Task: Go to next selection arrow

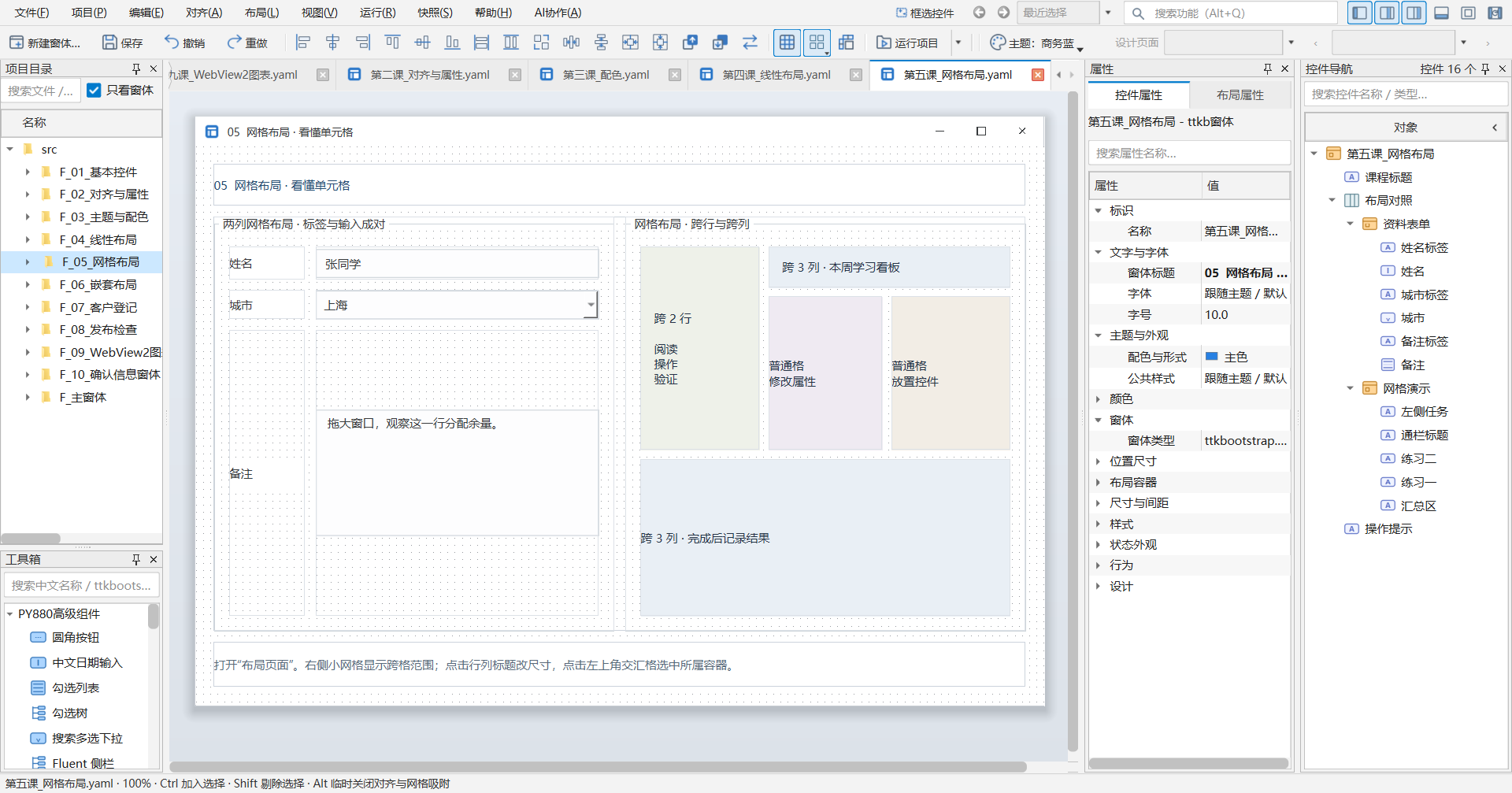Action: click(x=1003, y=13)
